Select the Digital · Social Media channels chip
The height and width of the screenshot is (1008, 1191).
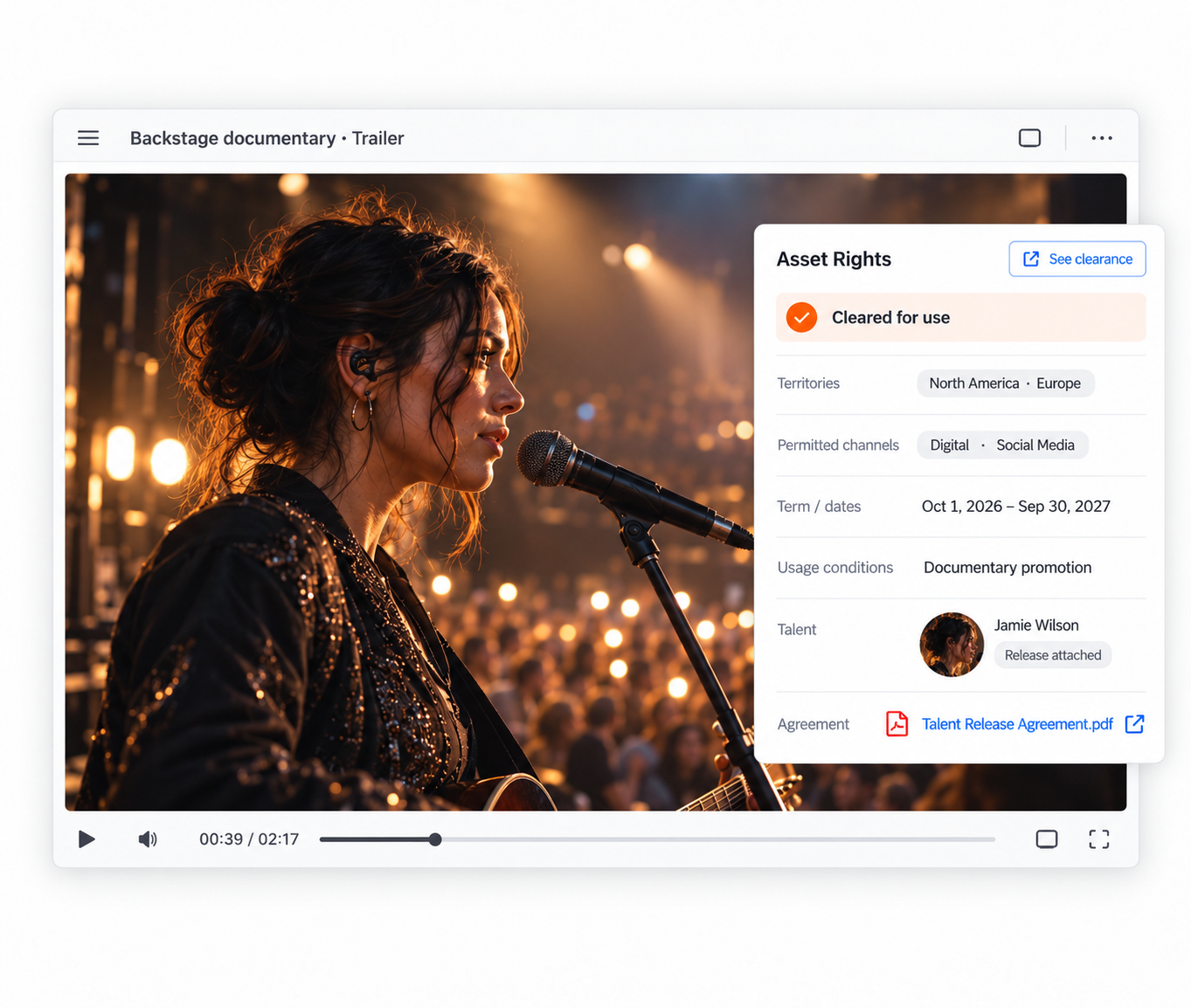point(1002,445)
